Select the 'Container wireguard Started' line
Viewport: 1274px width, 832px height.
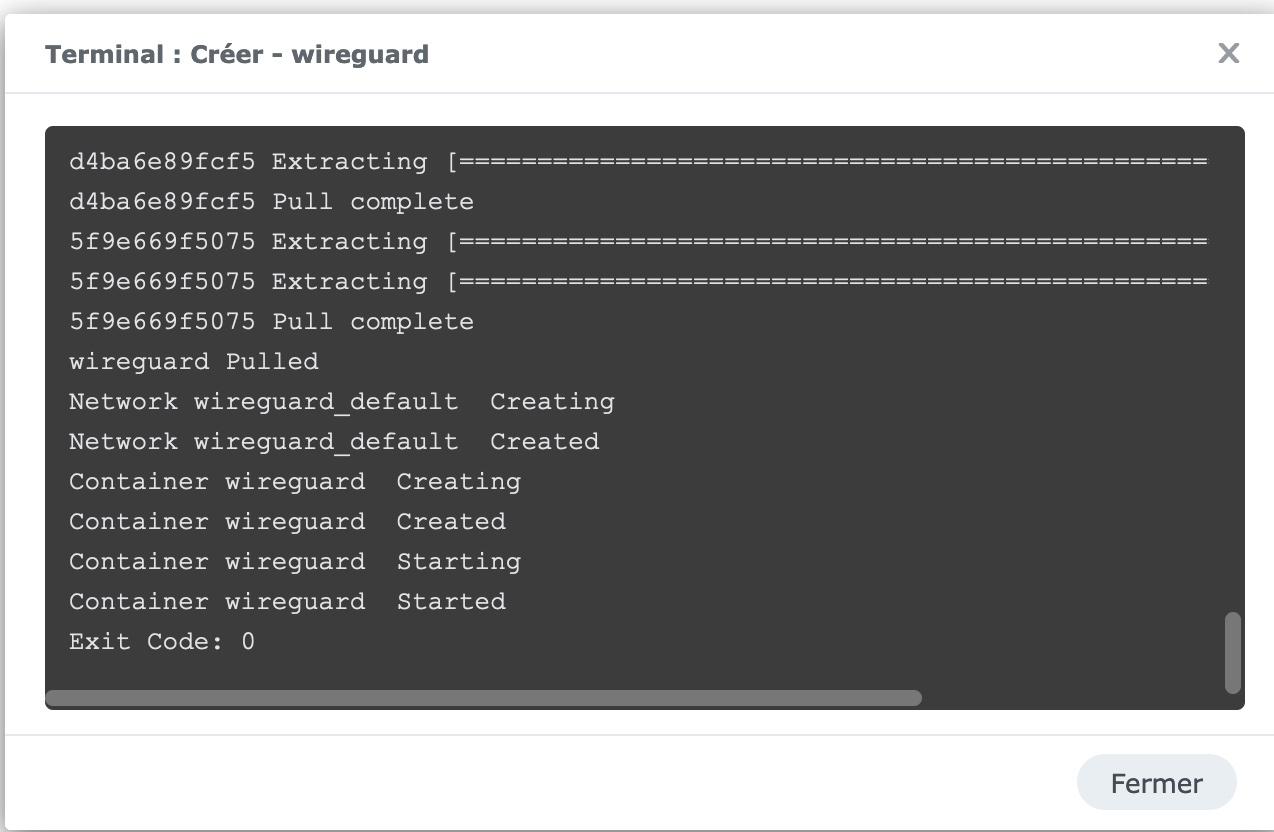(287, 602)
